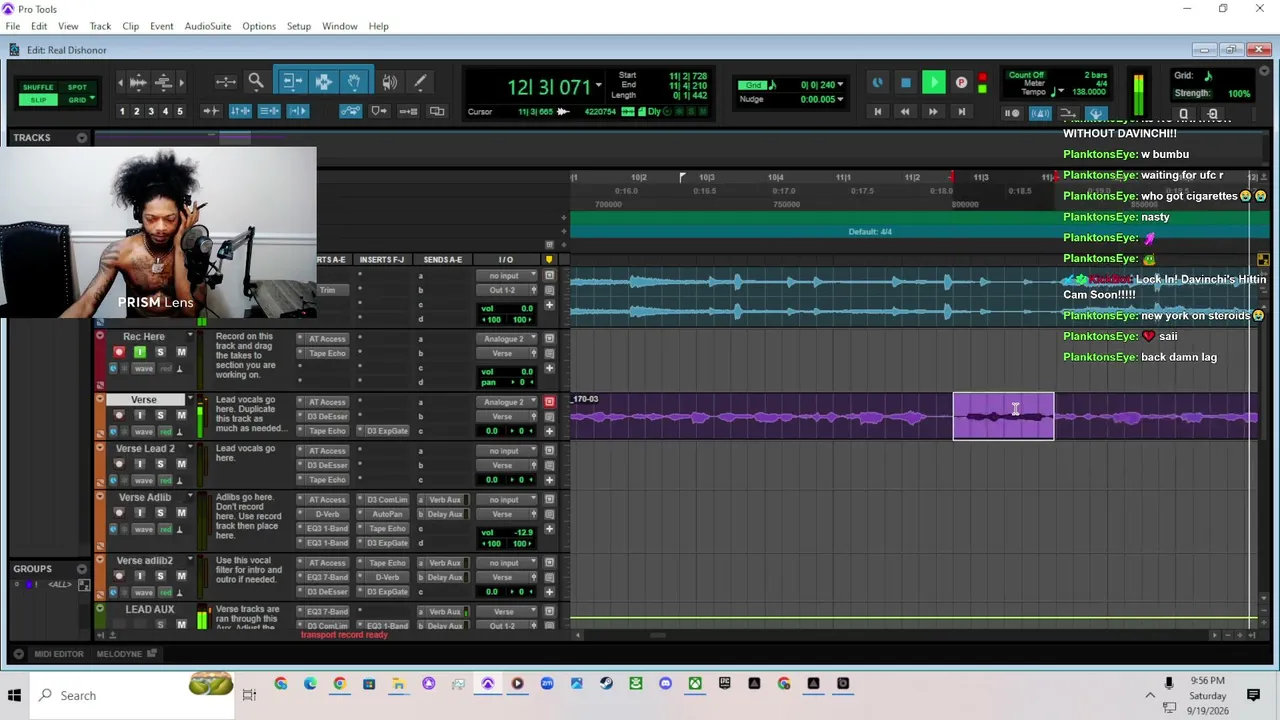
Task: Select the Zoomer magnifier tool
Action: coord(256,82)
